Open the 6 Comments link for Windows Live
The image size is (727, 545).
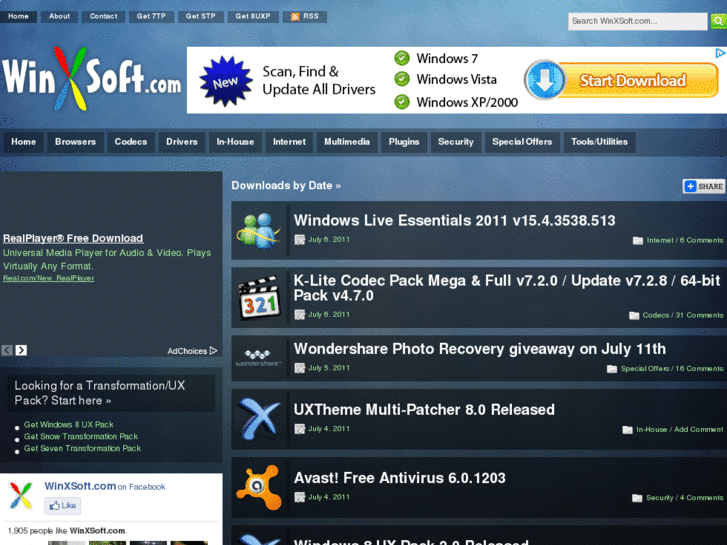[701, 240]
